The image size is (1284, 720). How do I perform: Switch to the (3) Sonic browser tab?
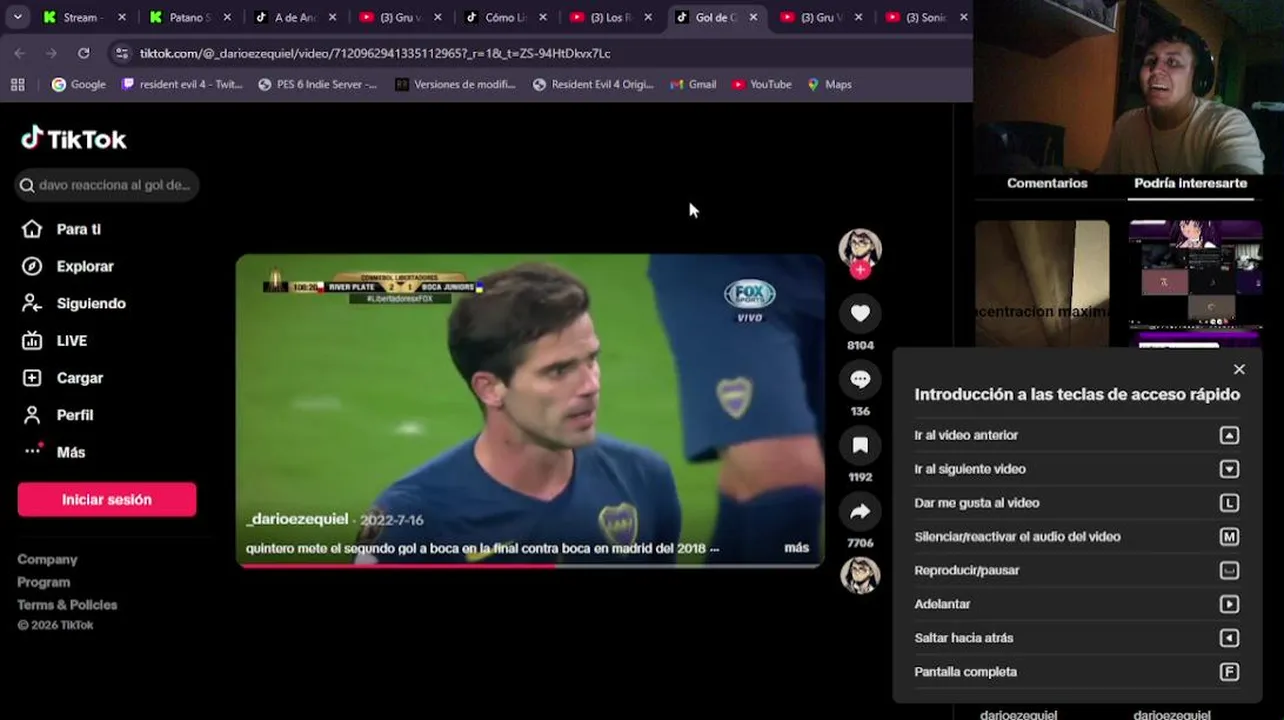point(926,17)
